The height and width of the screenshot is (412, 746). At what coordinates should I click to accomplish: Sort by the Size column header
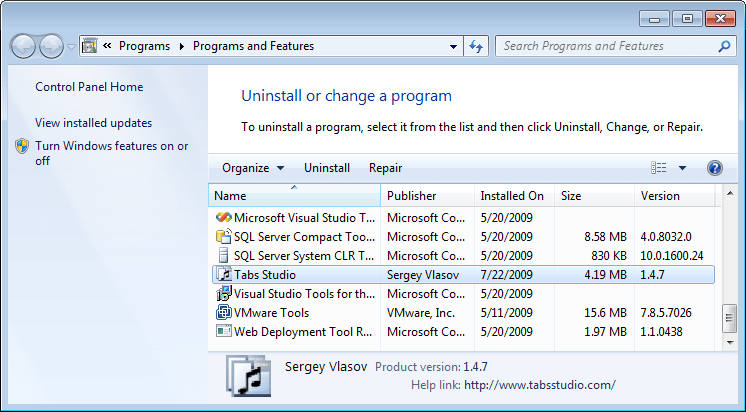[594, 196]
